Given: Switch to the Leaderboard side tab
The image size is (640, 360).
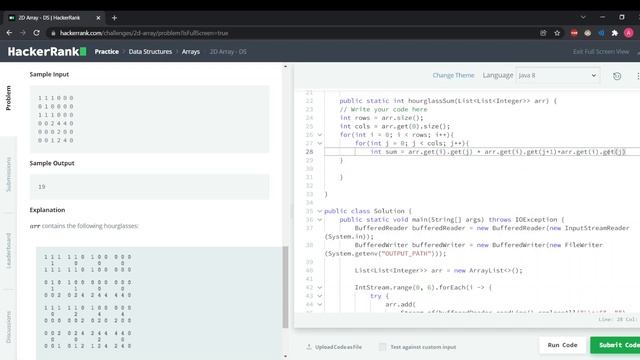Looking at the screenshot, I should pyautogui.click(x=9, y=251).
